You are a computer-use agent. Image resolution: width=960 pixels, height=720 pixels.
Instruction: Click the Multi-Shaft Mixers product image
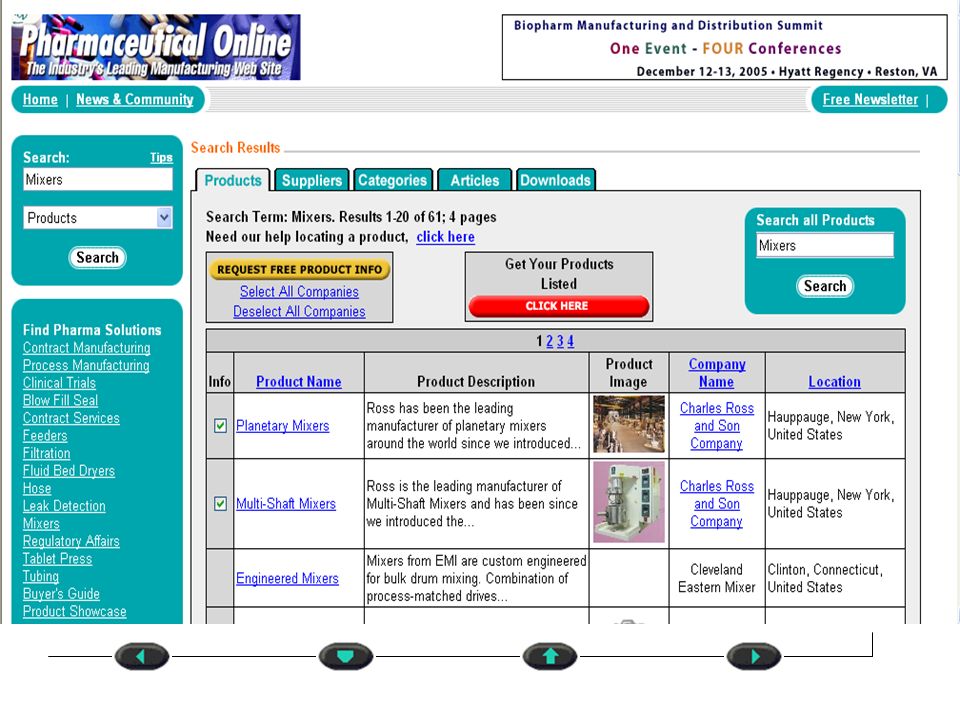[629, 502]
